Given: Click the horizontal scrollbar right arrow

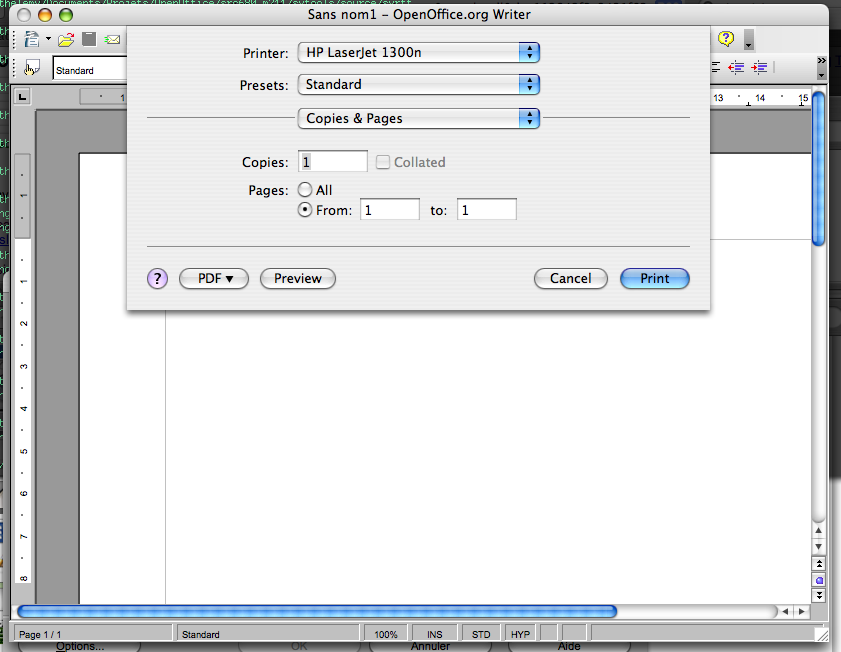Looking at the screenshot, I should pos(802,611).
